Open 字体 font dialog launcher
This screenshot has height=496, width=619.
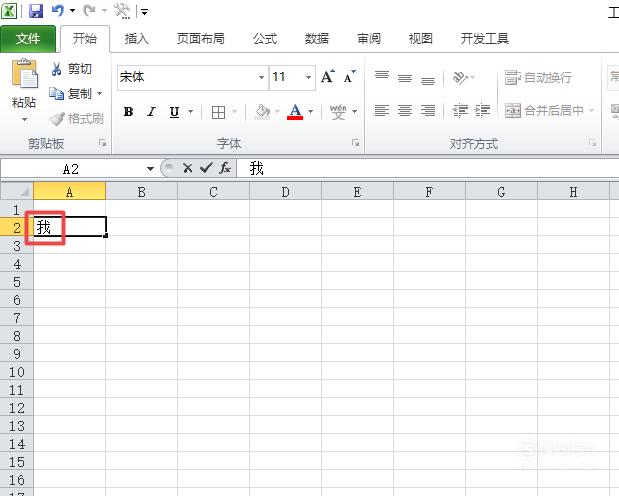355,143
